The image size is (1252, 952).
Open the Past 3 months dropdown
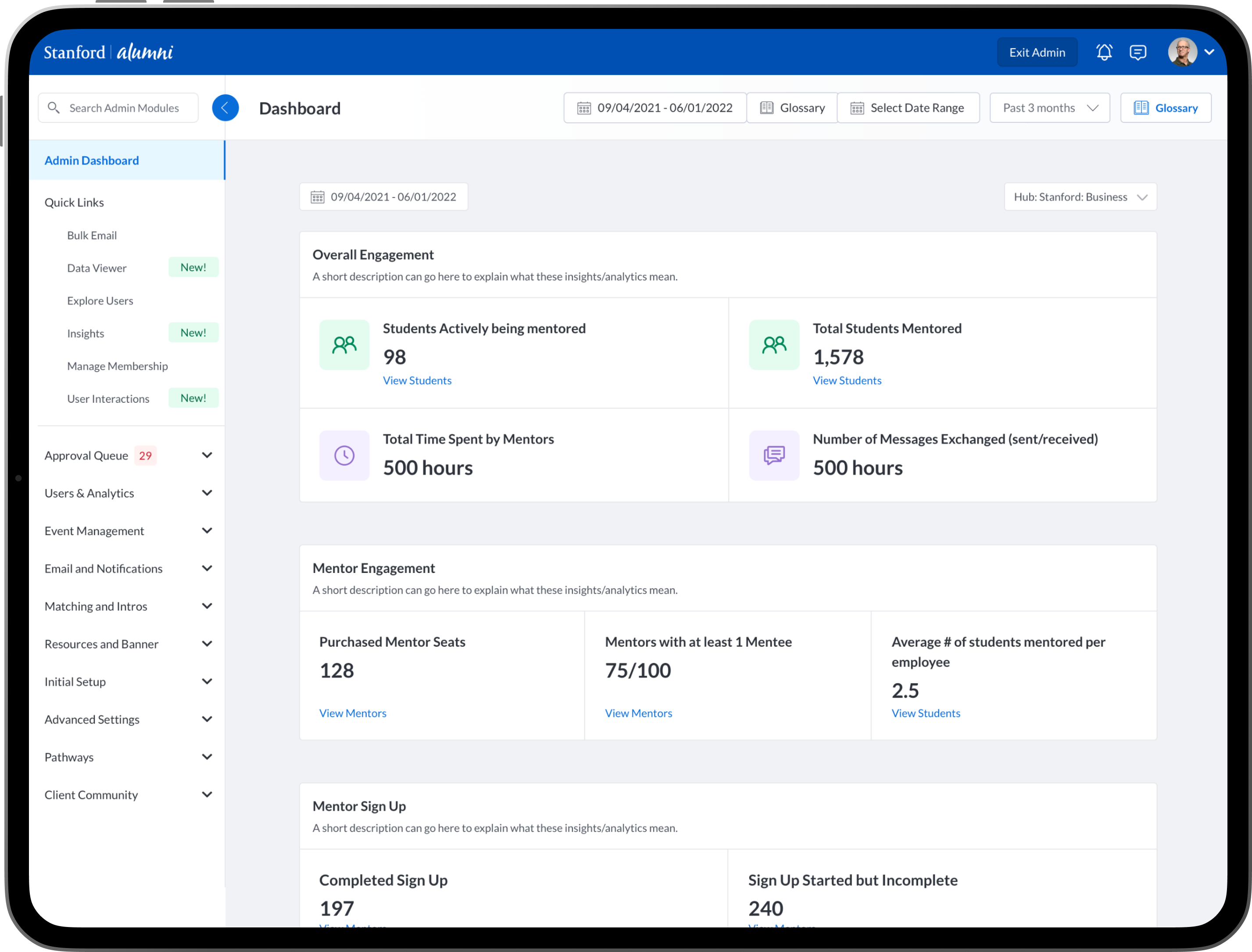tap(1049, 107)
